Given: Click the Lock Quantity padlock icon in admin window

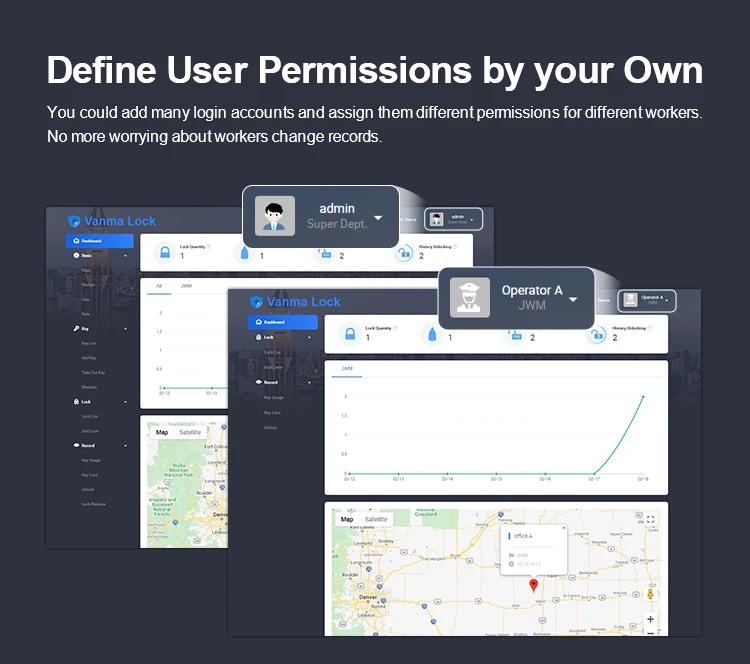Looking at the screenshot, I should 165,252.
